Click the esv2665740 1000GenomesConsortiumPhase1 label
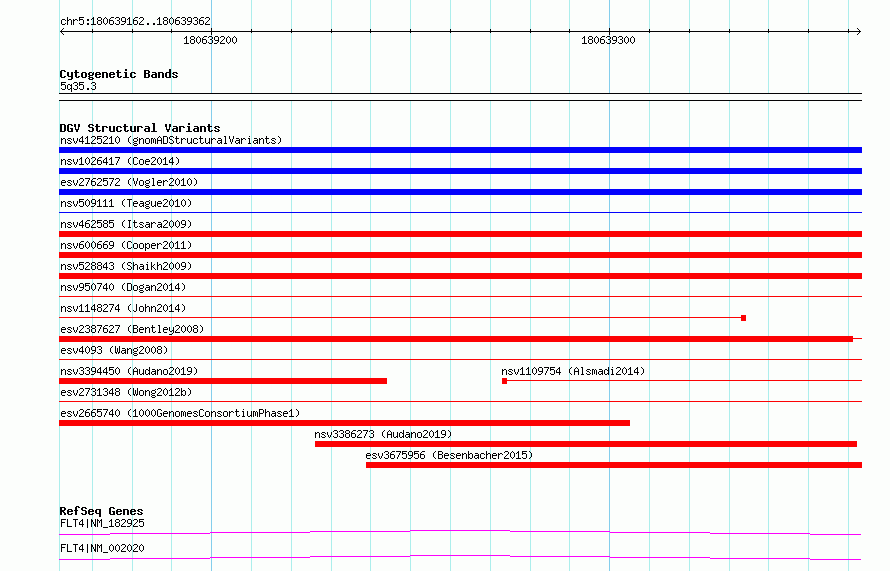Viewport: 890px width, 571px height. pyautogui.click(x=180, y=413)
